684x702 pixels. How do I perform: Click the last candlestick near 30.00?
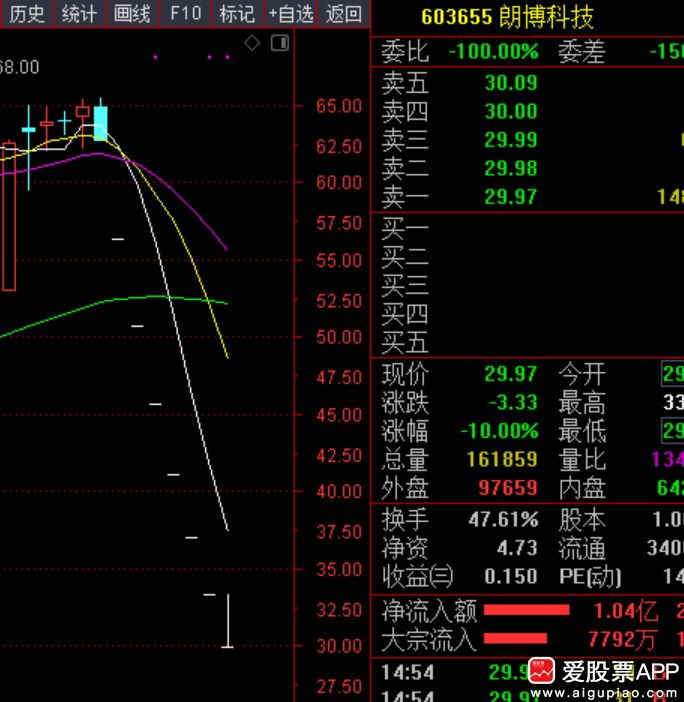pos(228,621)
